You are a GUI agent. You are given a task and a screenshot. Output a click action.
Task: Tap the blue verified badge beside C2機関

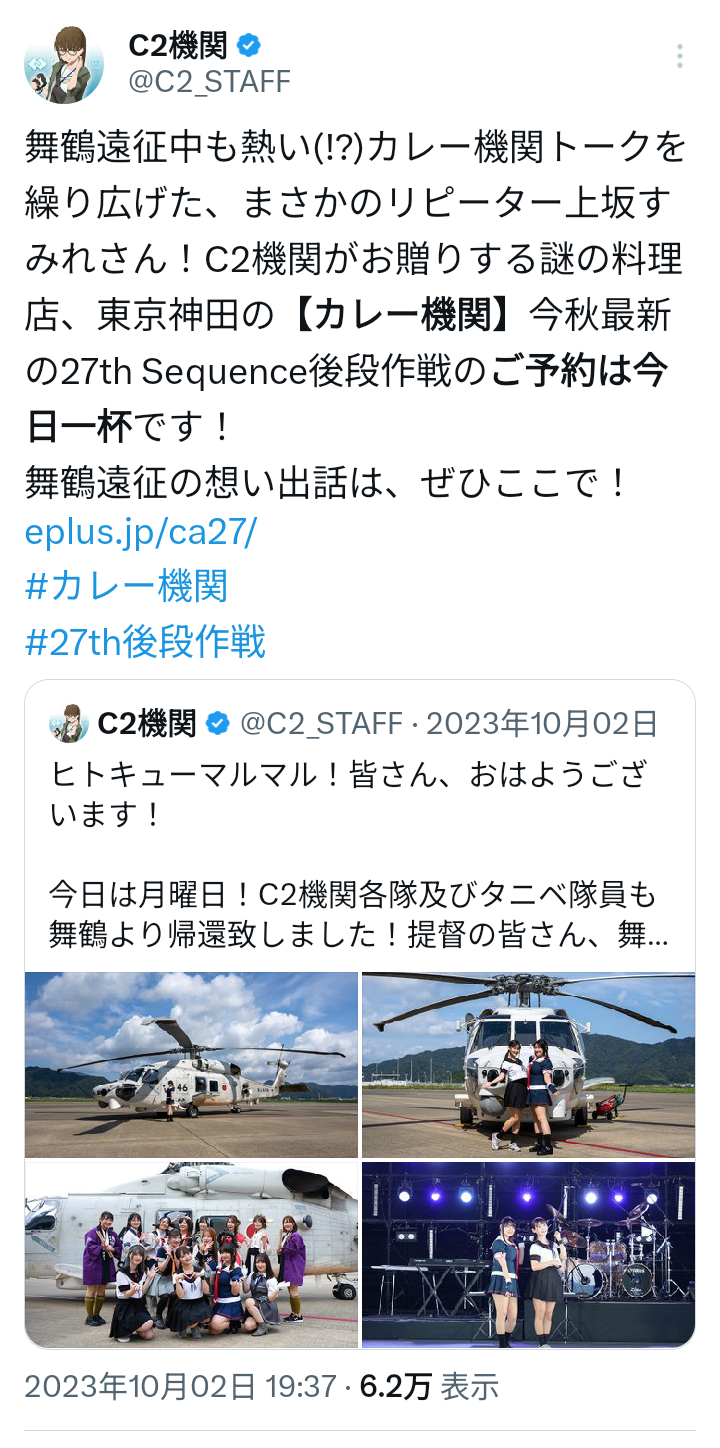[x=249, y=45]
